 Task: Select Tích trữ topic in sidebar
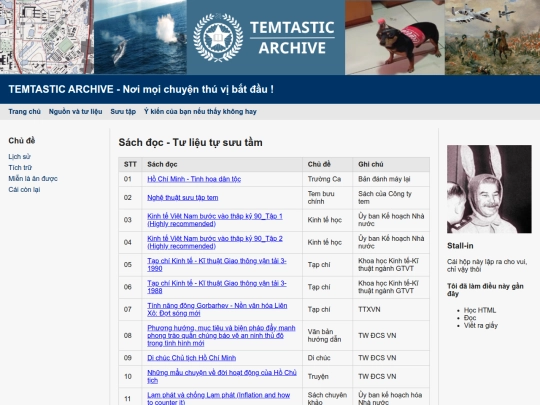(20, 168)
